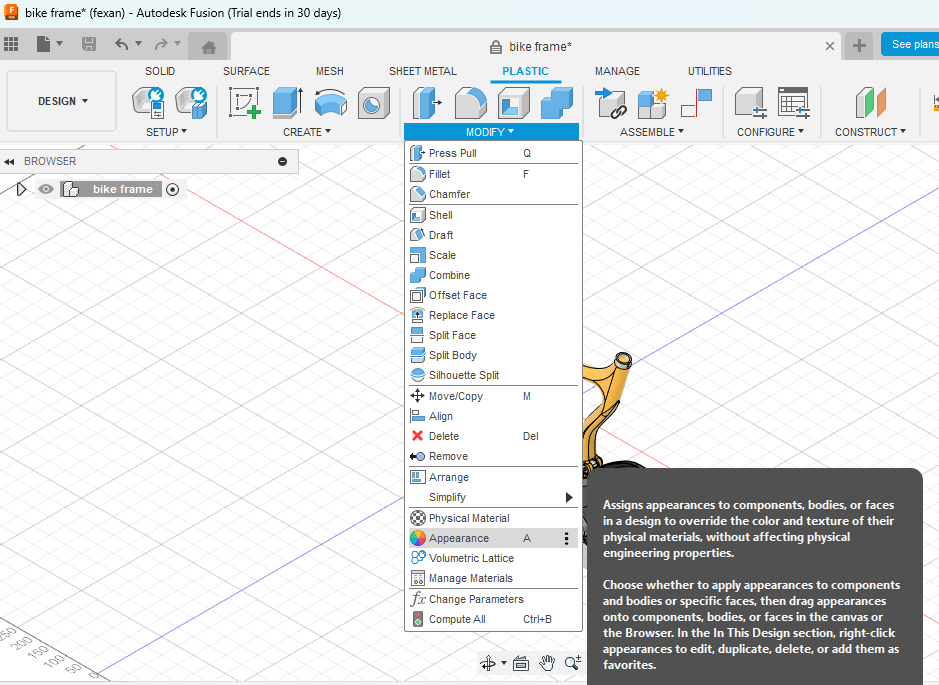Choose Compute All menu entry
939x685 pixels.
coord(493,619)
